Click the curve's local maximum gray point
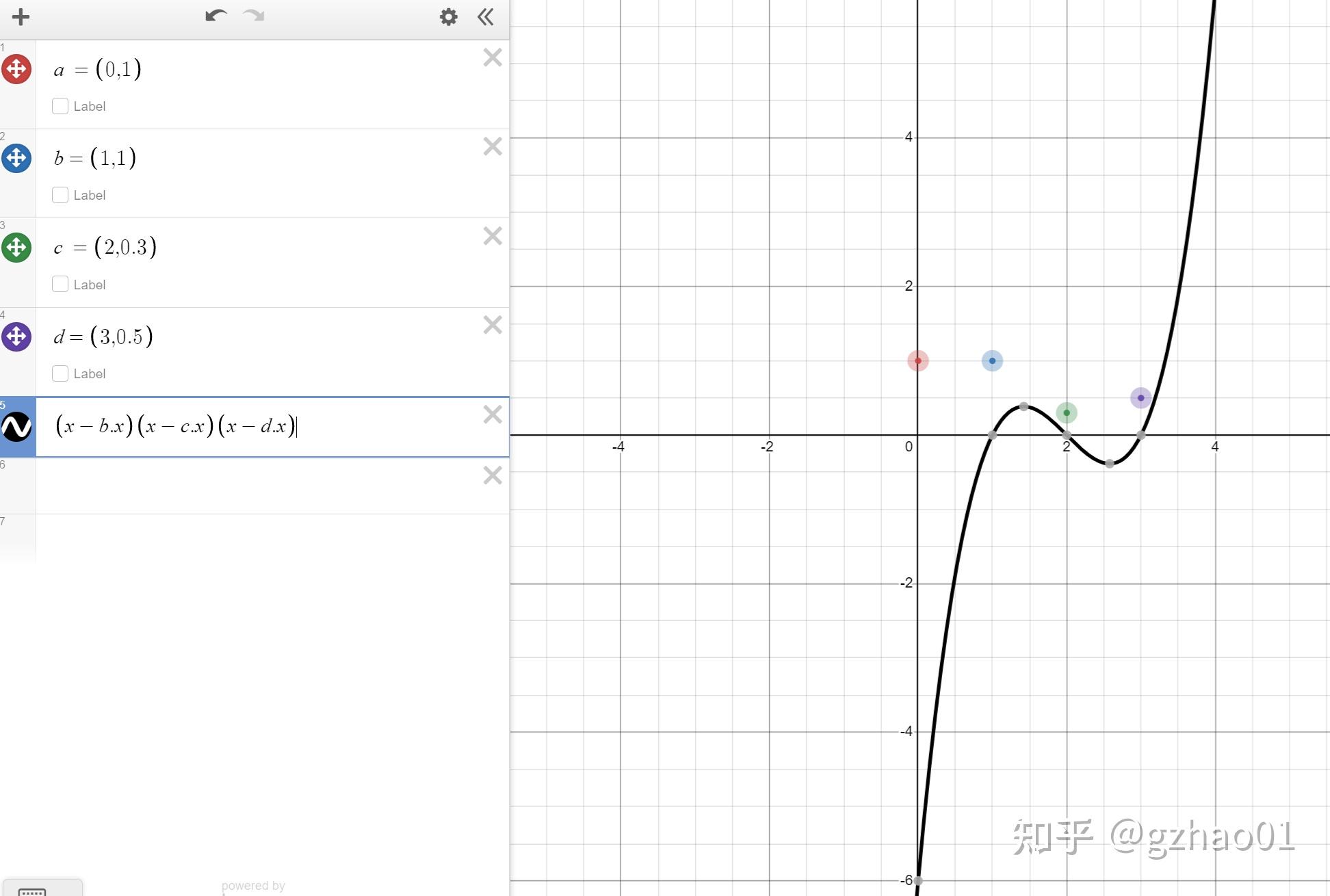Screen dimensions: 1330x896 (1023, 406)
